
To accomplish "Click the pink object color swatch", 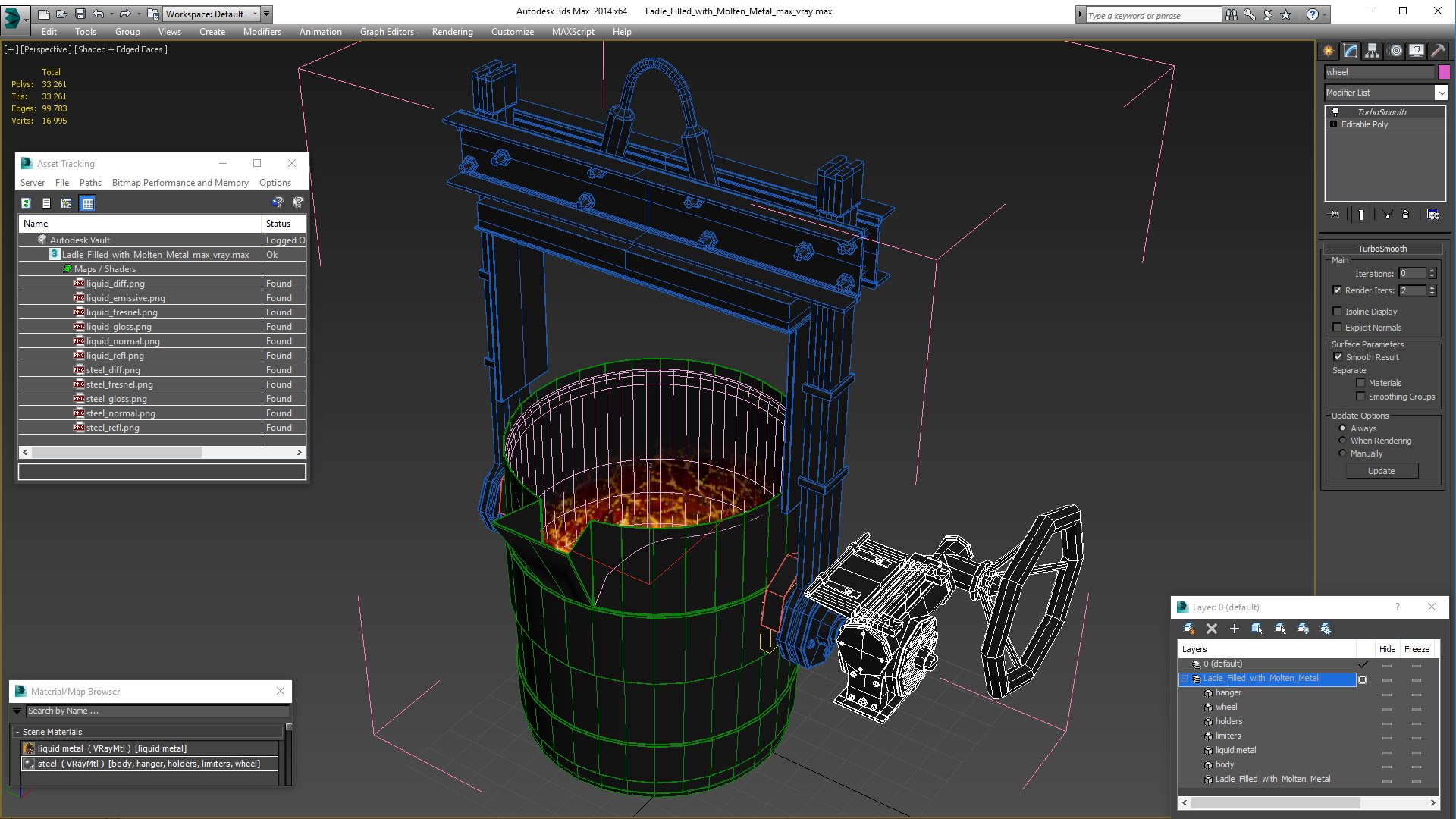I will (1444, 72).
